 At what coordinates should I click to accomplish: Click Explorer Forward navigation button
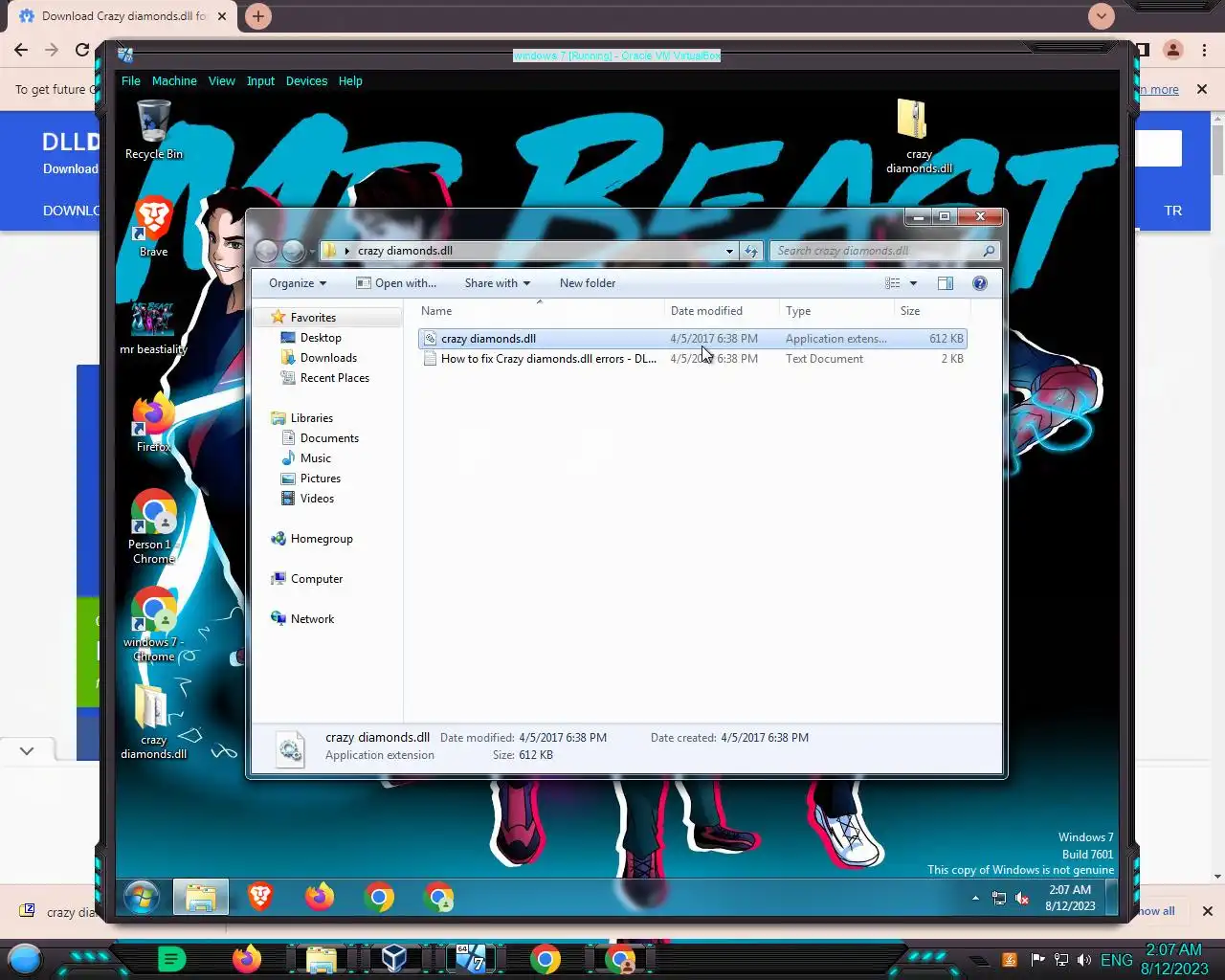click(294, 251)
